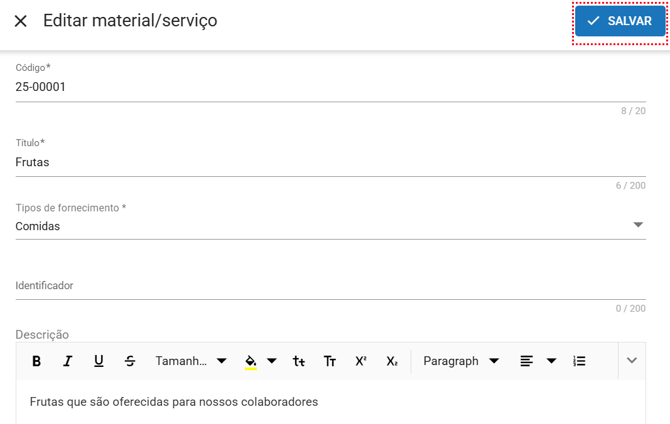The image size is (670, 424).
Task: Insert a numbered list
Action: pyautogui.click(x=579, y=361)
